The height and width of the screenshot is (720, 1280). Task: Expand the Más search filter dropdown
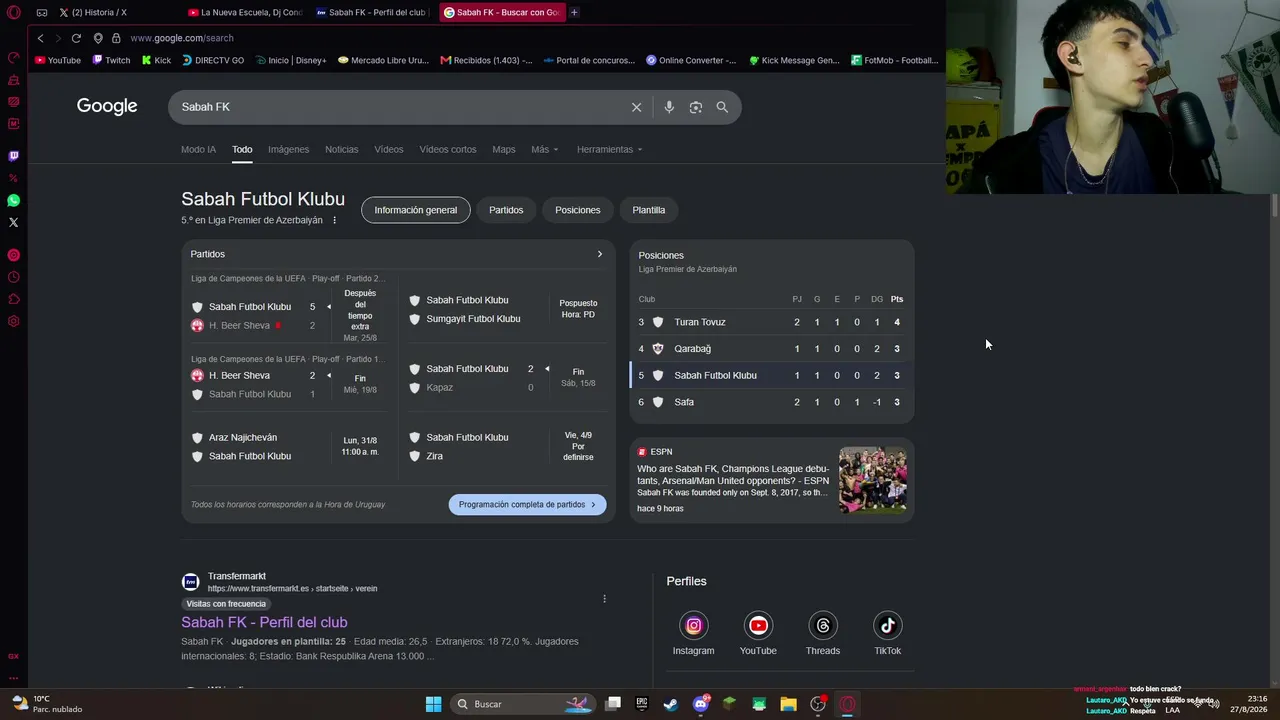point(545,149)
